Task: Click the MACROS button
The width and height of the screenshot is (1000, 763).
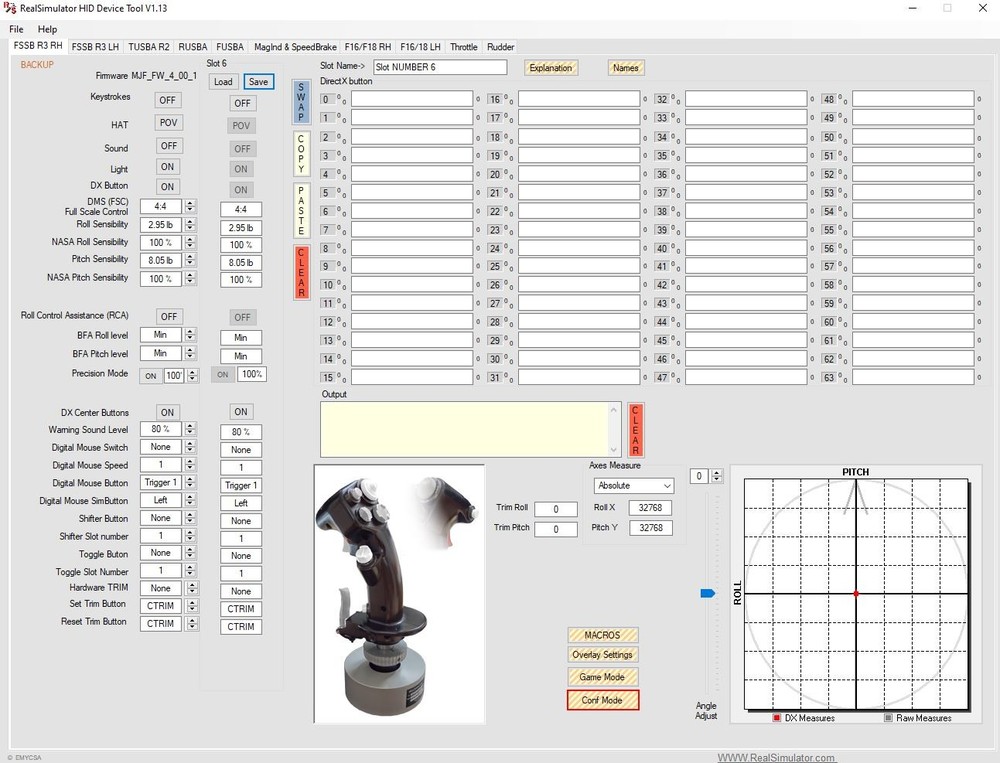Action: pos(602,635)
